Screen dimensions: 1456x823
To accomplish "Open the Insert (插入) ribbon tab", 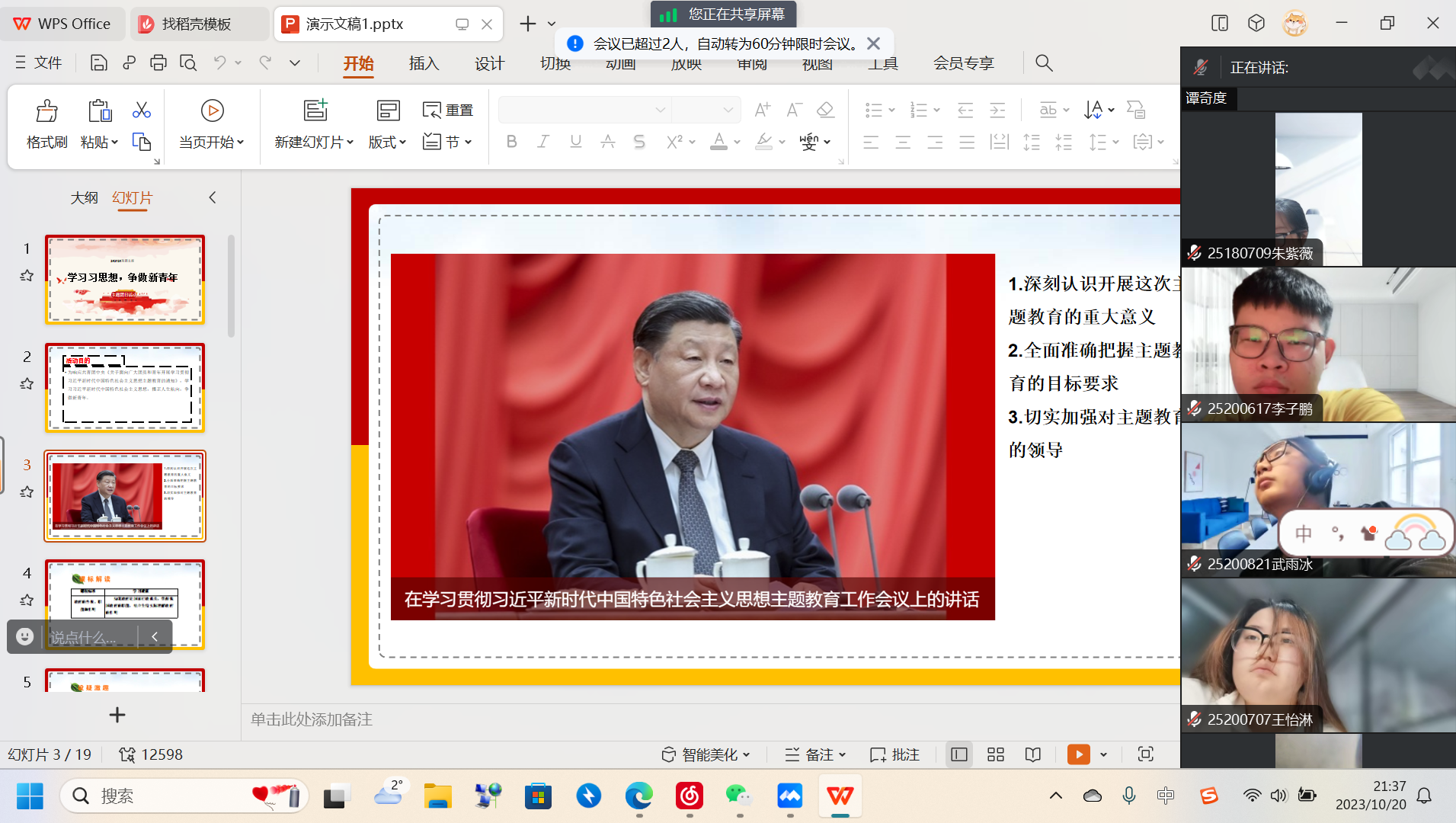I will click(424, 63).
